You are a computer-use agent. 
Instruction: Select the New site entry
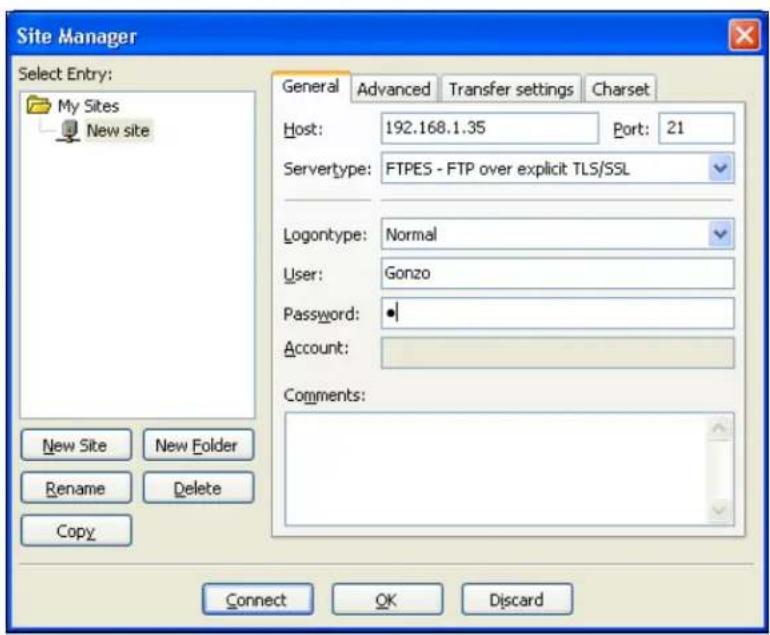point(118,131)
